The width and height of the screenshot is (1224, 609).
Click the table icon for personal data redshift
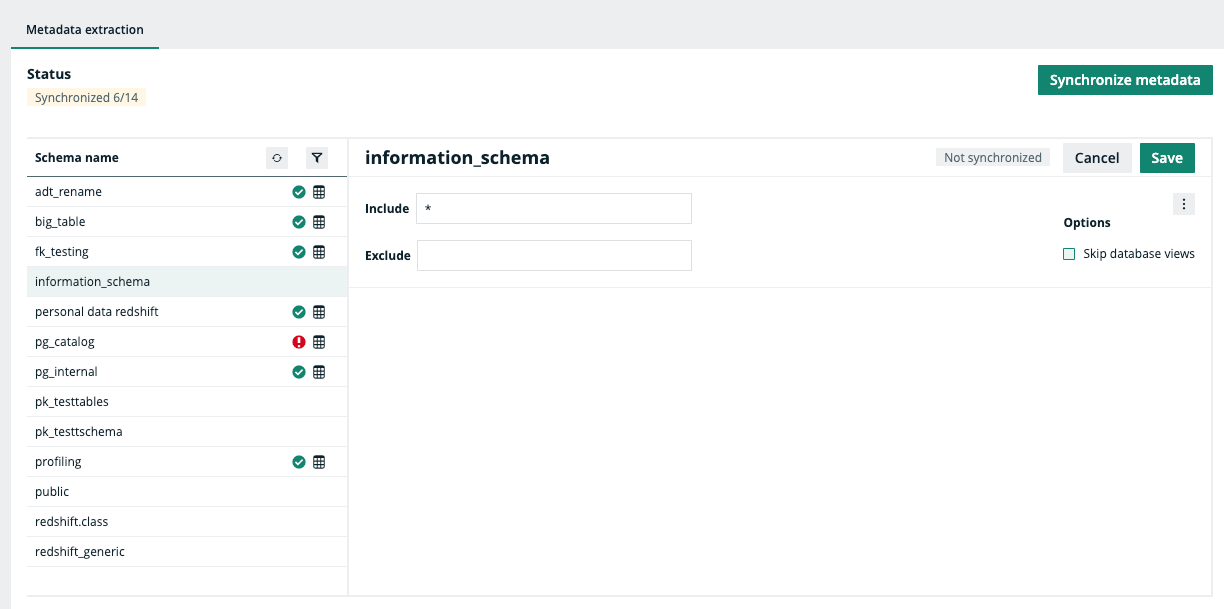(x=319, y=312)
